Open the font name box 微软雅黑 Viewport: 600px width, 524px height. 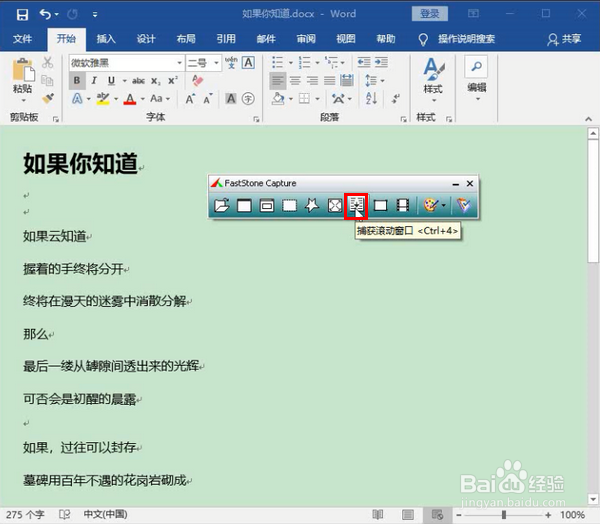pyautogui.click(x=126, y=63)
